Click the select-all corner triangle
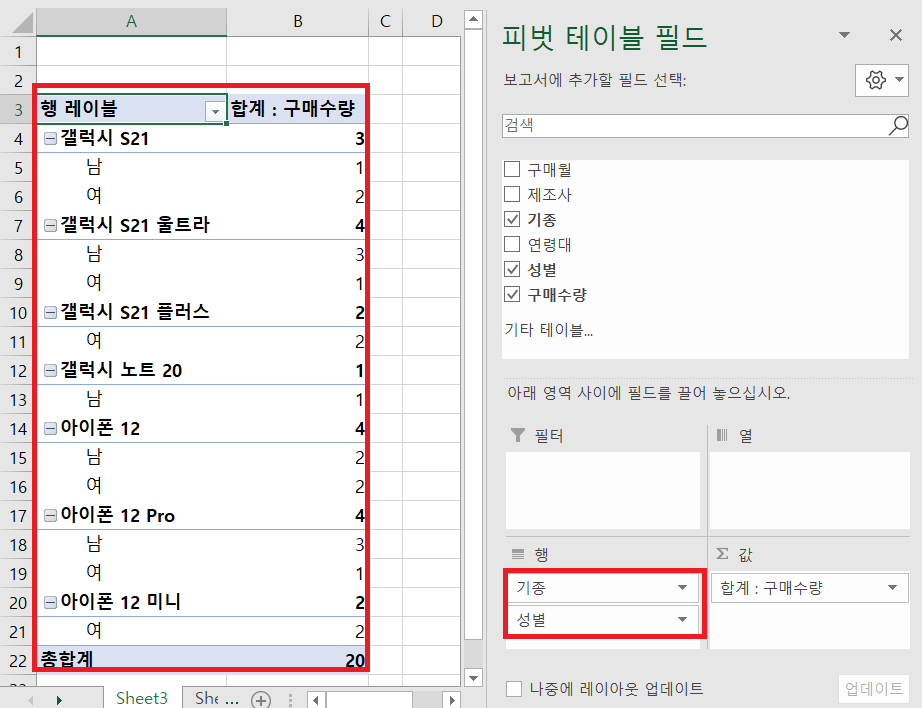This screenshot has height=708, width=922. pyautogui.click(x=23, y=23)
